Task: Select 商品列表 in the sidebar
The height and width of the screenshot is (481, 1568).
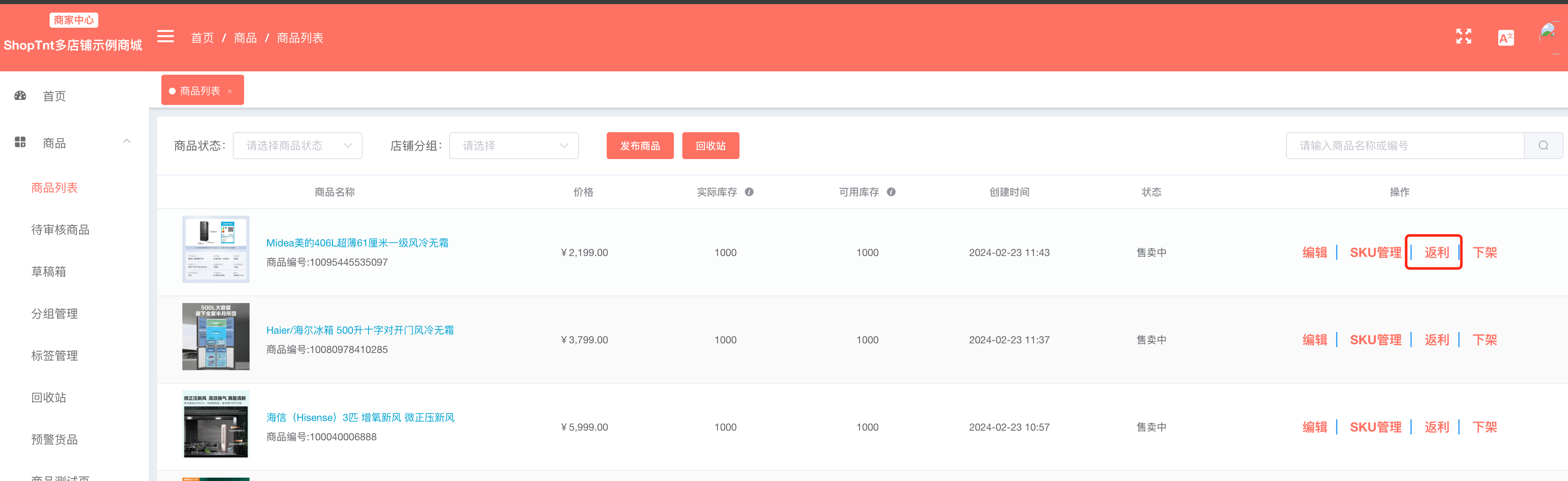Action: click(54, 188)
